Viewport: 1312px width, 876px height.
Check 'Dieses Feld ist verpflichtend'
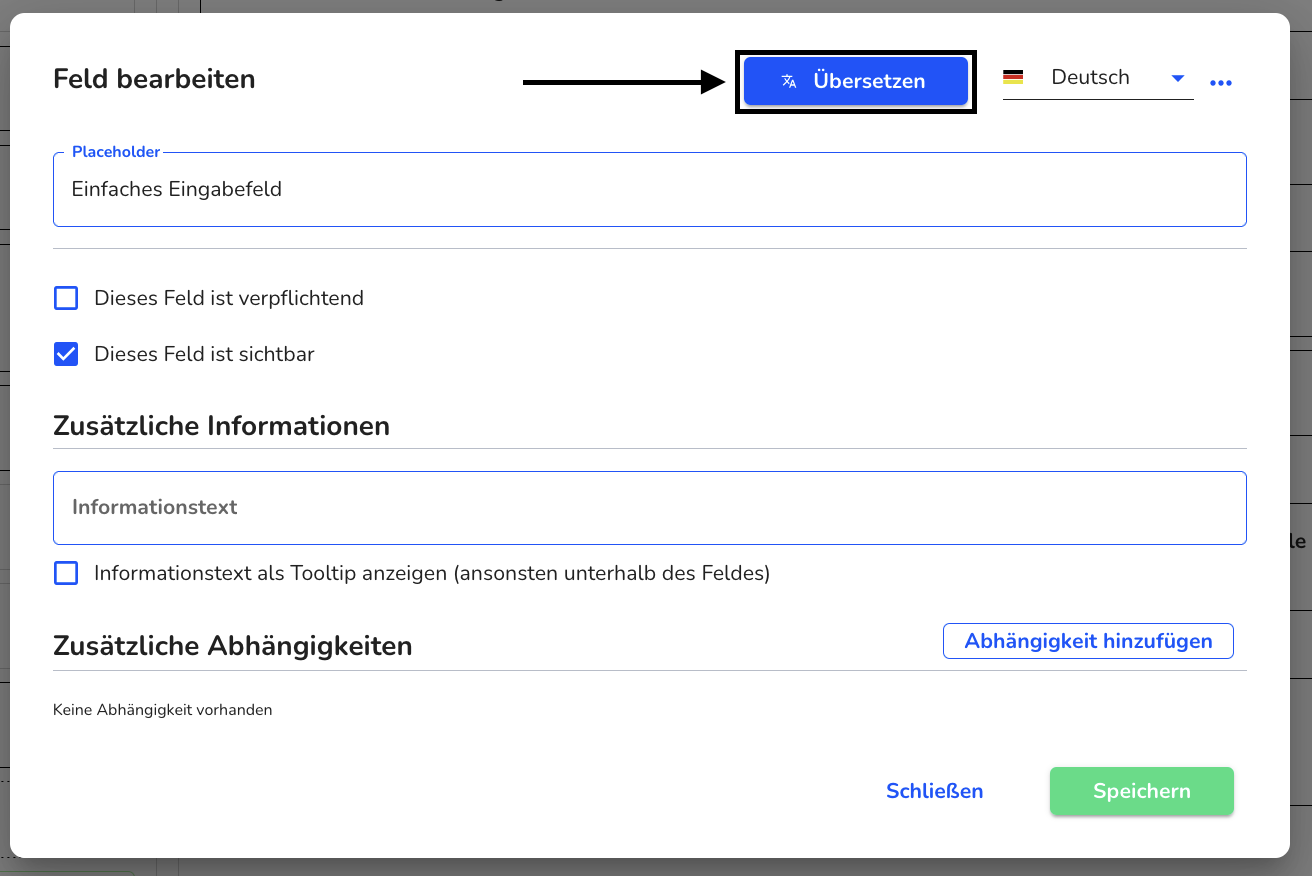(x=66, y=298)
